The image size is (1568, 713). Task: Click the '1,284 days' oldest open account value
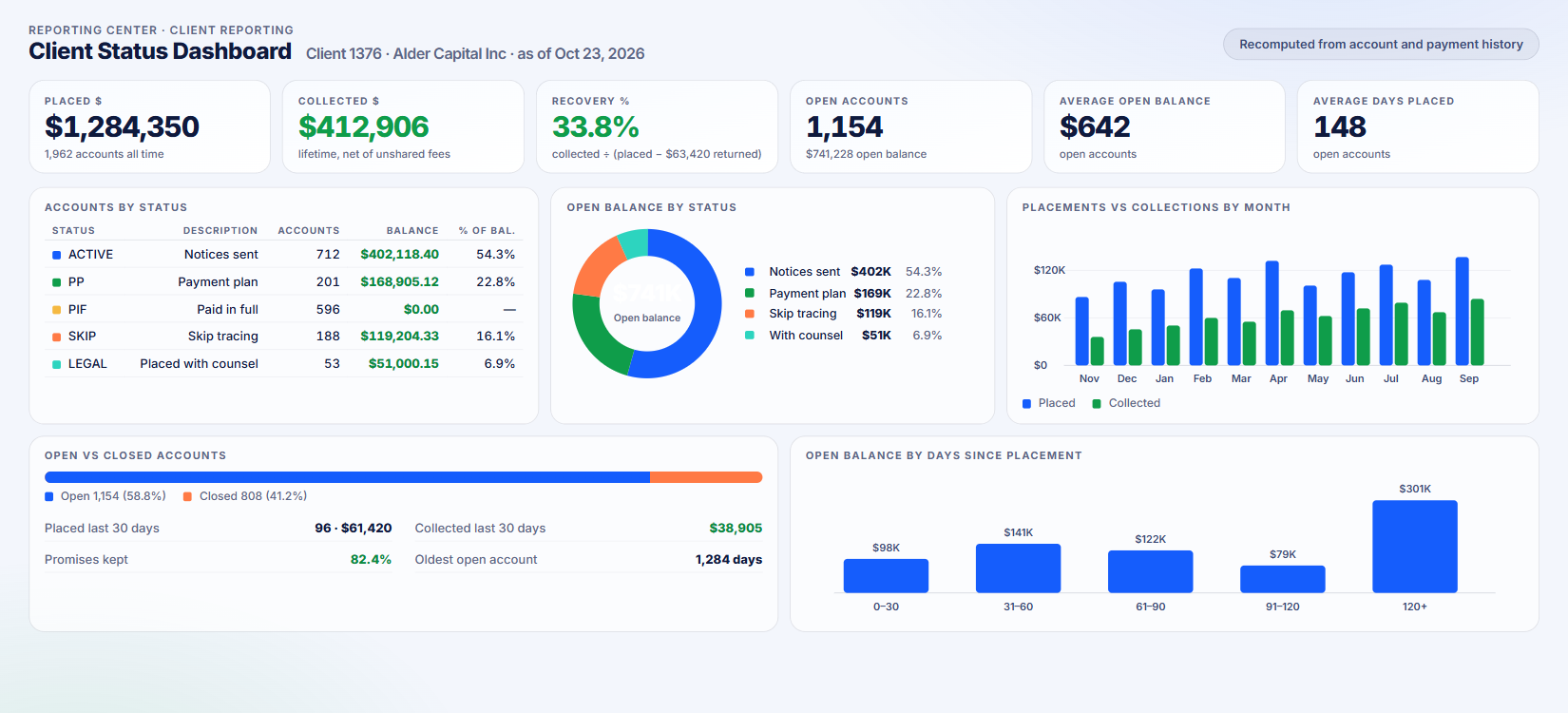click(729, 560)
